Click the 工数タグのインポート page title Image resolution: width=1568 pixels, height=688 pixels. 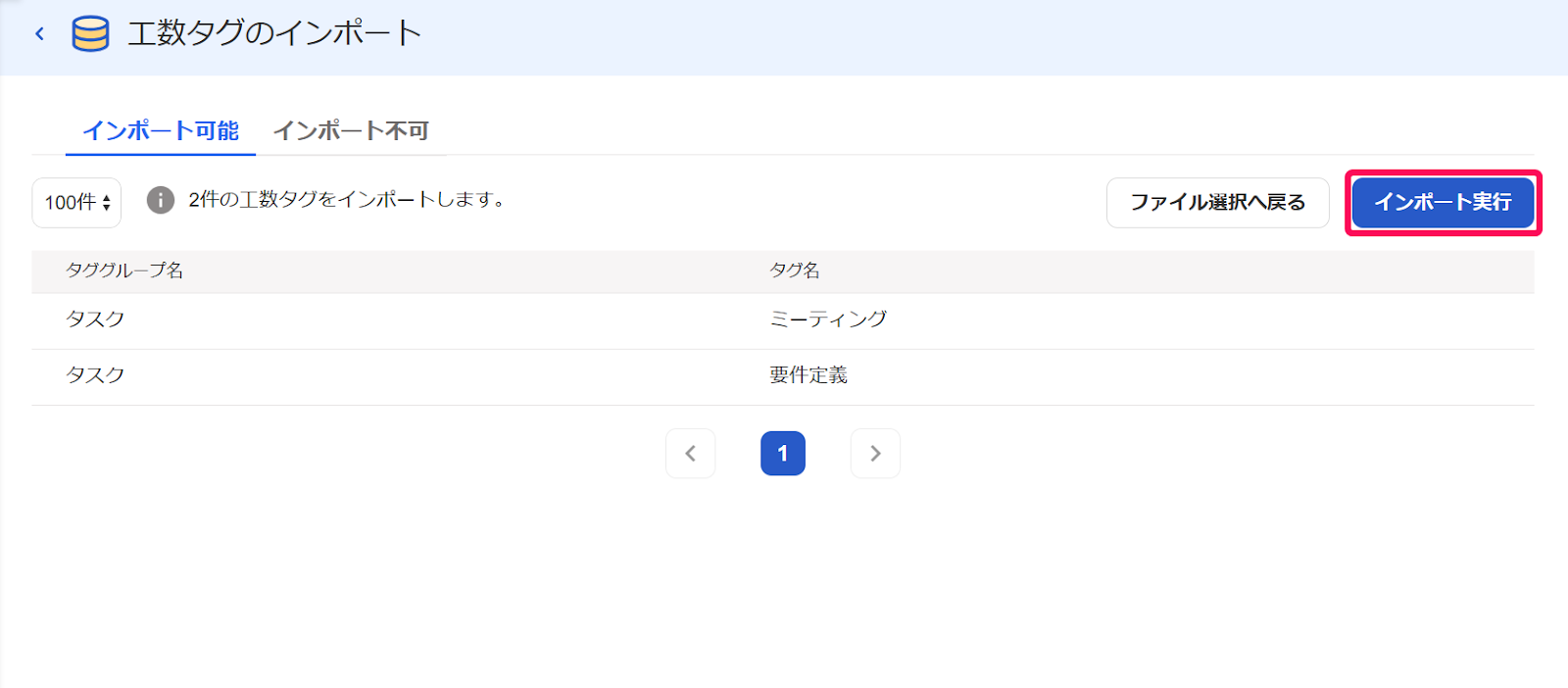pos(271,31)
